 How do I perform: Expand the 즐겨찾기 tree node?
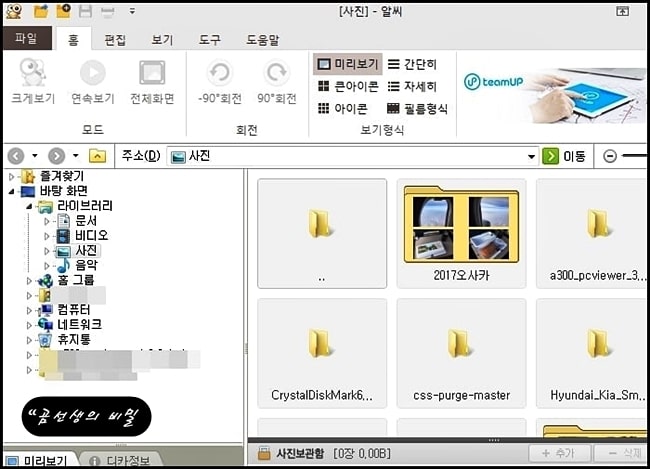point(12,177)
